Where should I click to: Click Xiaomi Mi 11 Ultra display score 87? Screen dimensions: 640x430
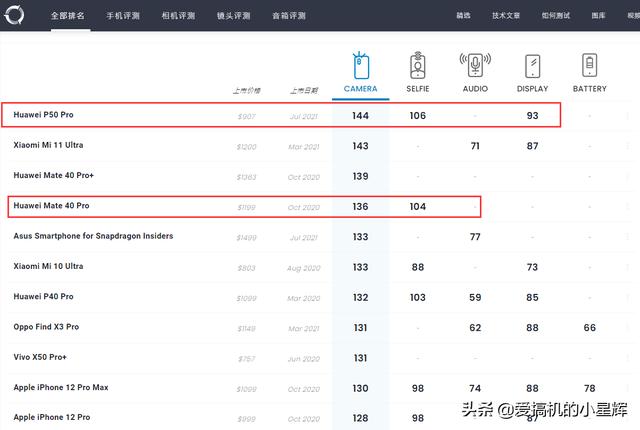tap(532, 146)
